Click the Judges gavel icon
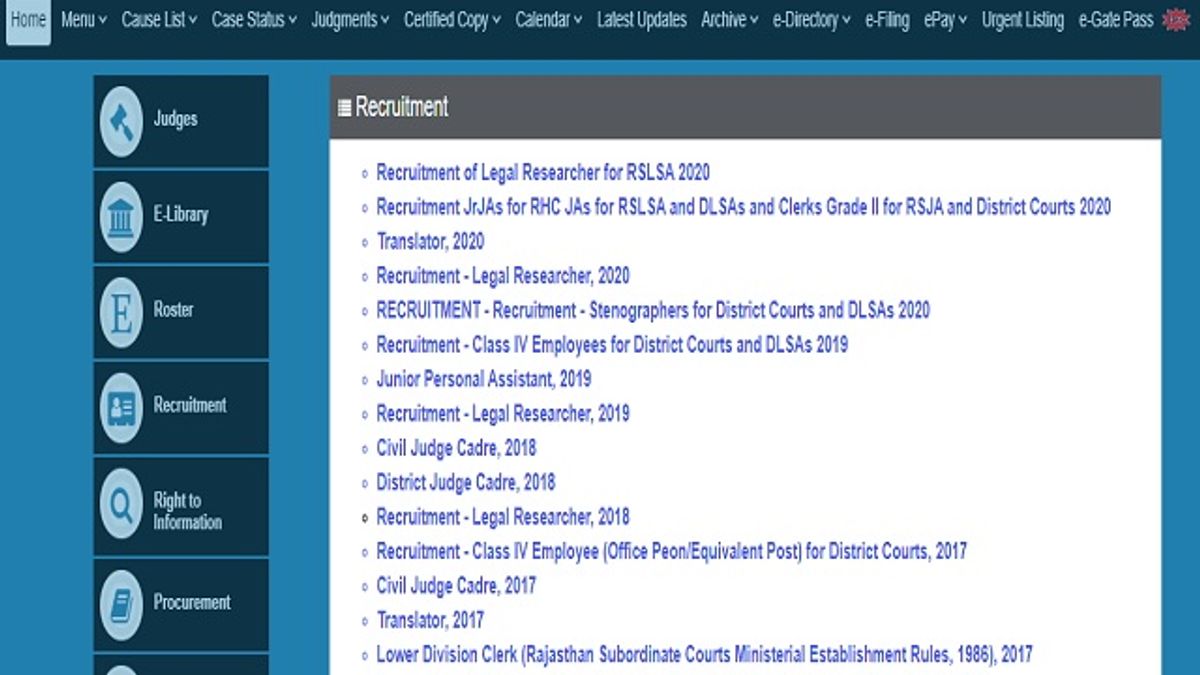Image resolution: width=1200 pixels, height=675 pixels. pyautogui.click(x=121, y=122)
